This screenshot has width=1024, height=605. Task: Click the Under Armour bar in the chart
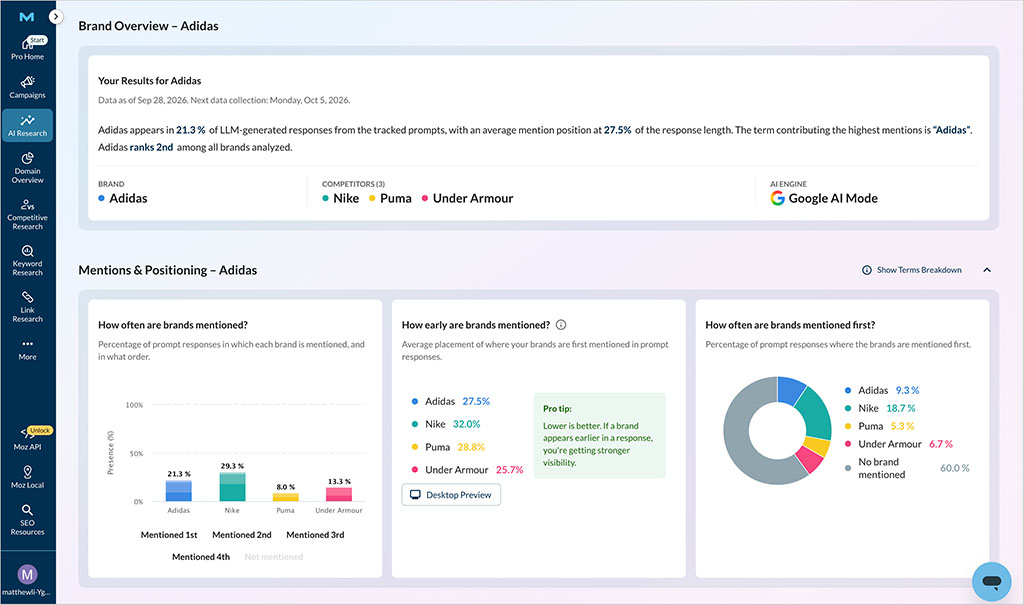click(339, 495)
